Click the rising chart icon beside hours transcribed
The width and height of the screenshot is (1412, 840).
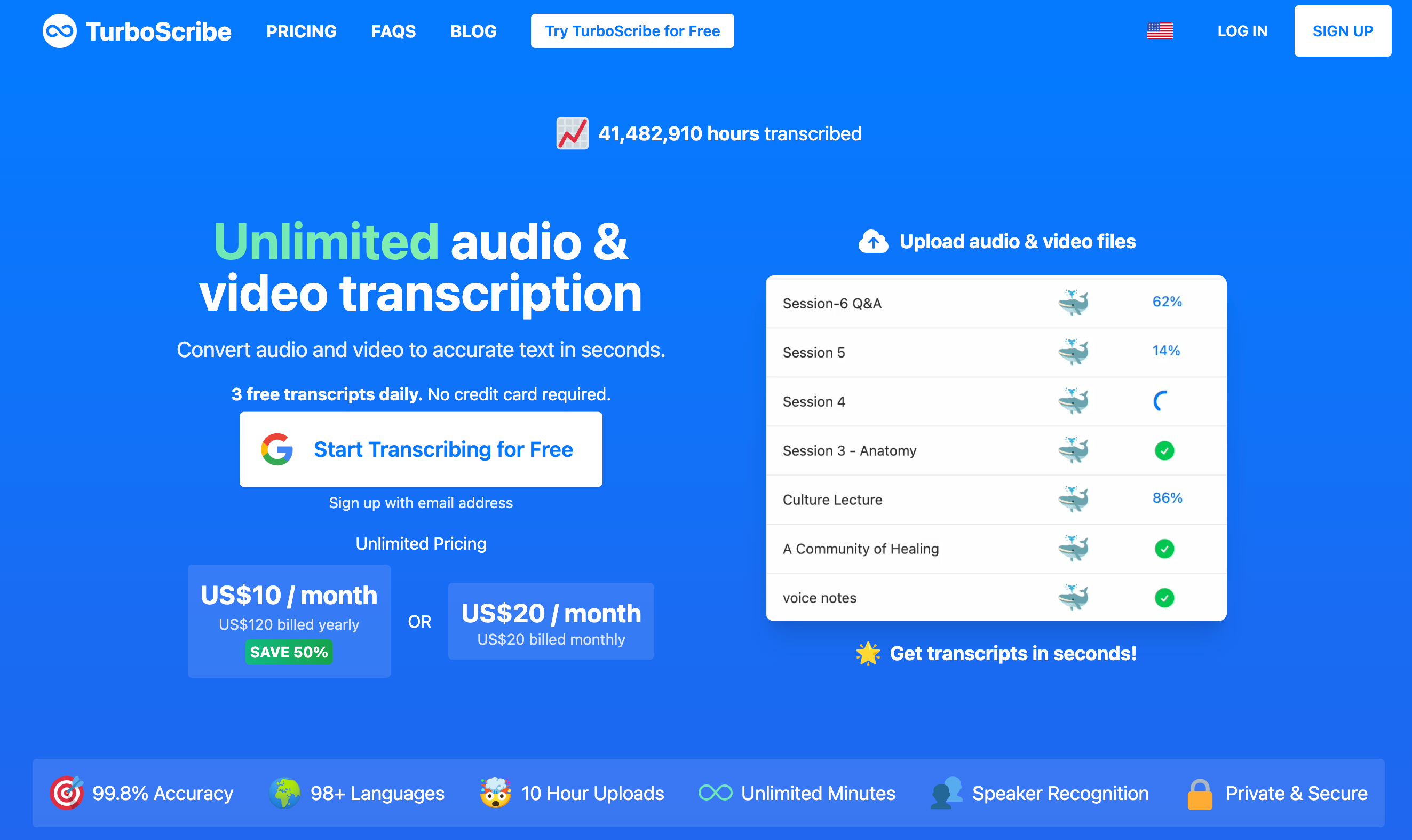572,133
